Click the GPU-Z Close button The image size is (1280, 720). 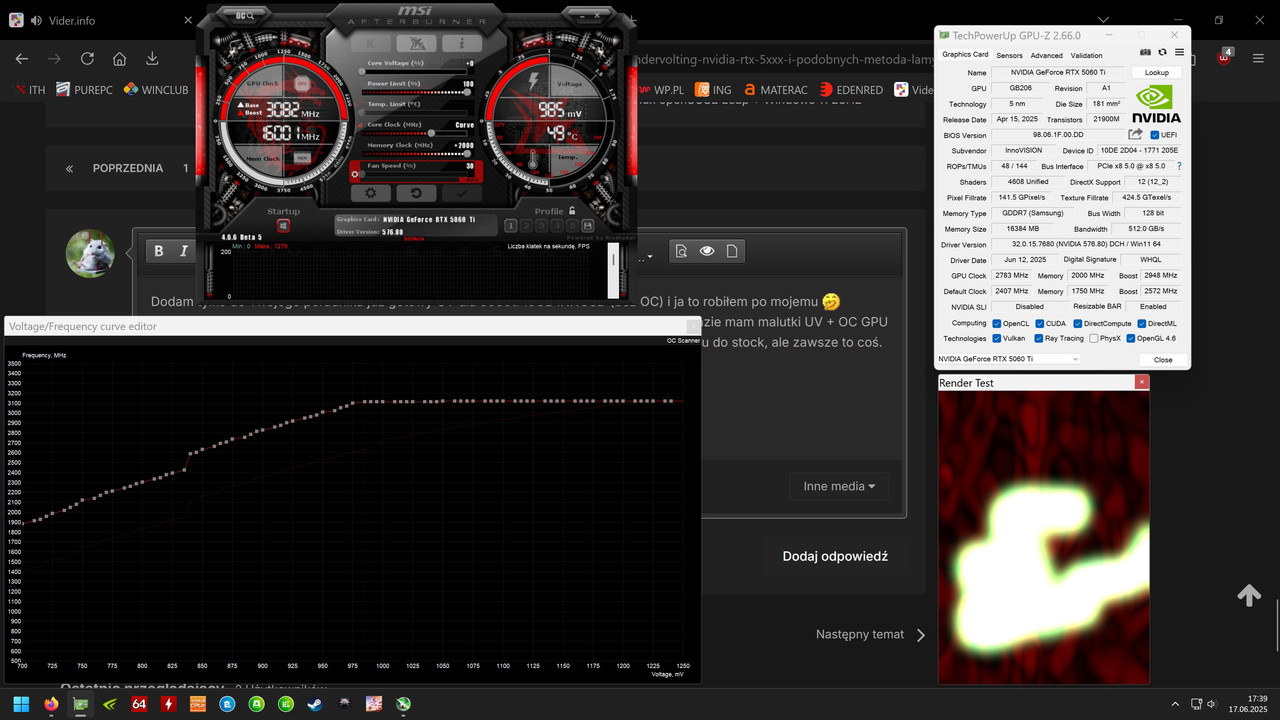1163,359
